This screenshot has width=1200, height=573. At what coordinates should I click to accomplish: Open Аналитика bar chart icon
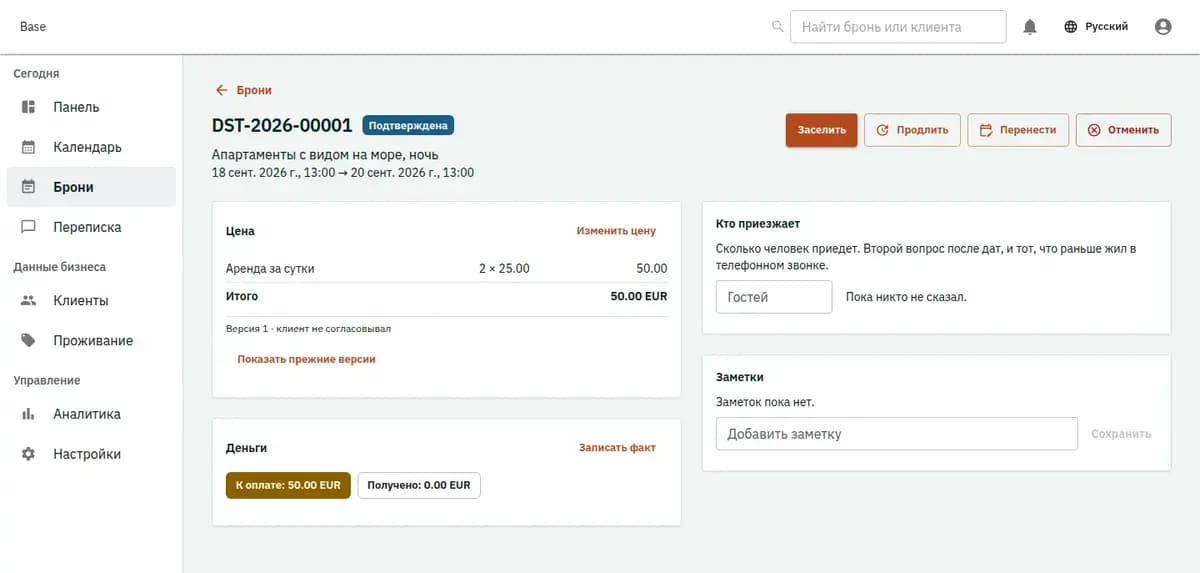click(29, 414)
